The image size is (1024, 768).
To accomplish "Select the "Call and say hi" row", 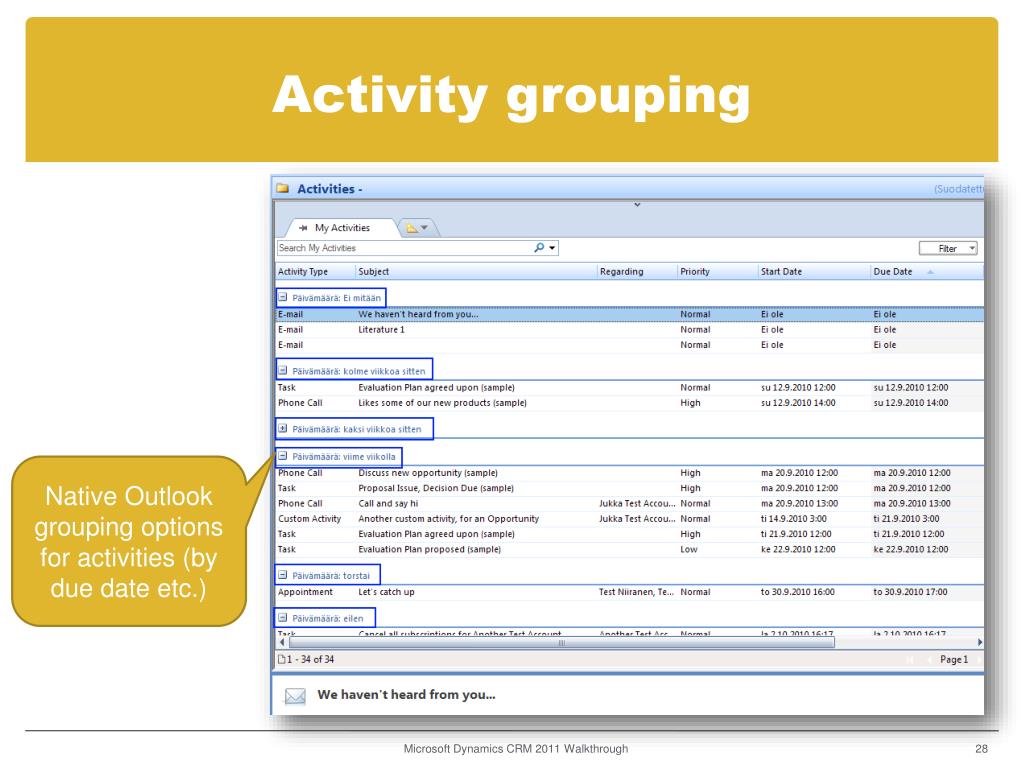I will pos(630,504).
